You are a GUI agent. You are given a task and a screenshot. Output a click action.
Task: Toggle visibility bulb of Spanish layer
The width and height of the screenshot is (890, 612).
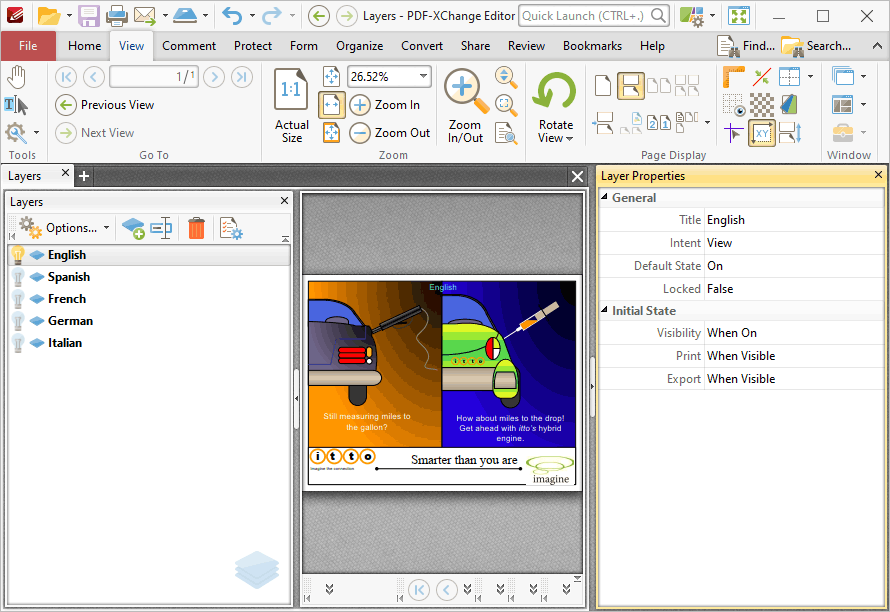click(18, 277)
